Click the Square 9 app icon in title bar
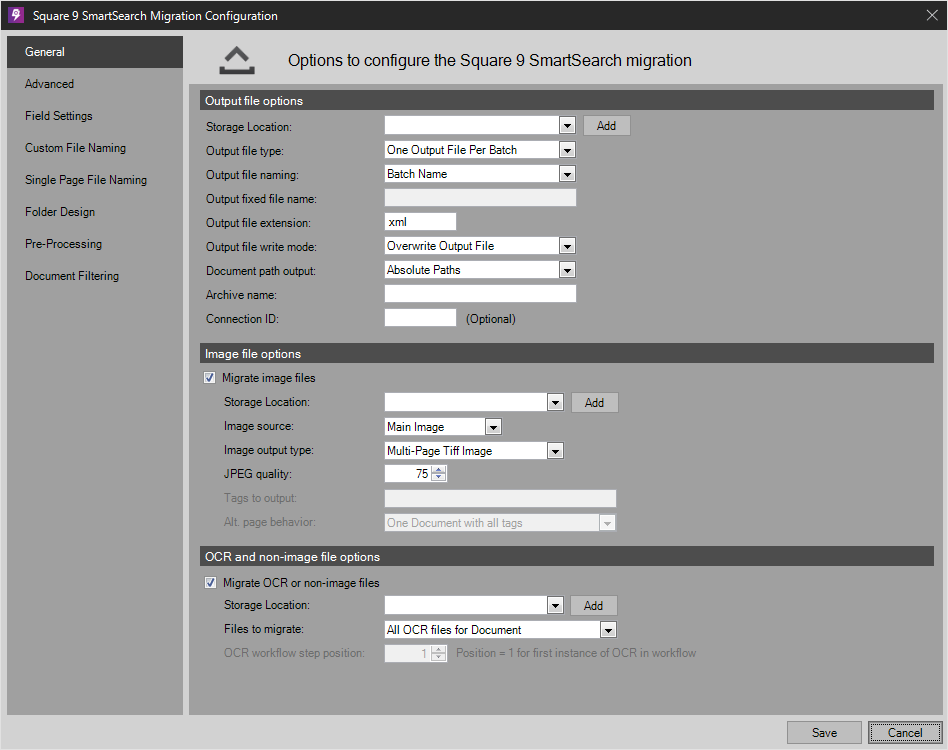948x750 pixels. coord(16,15)
